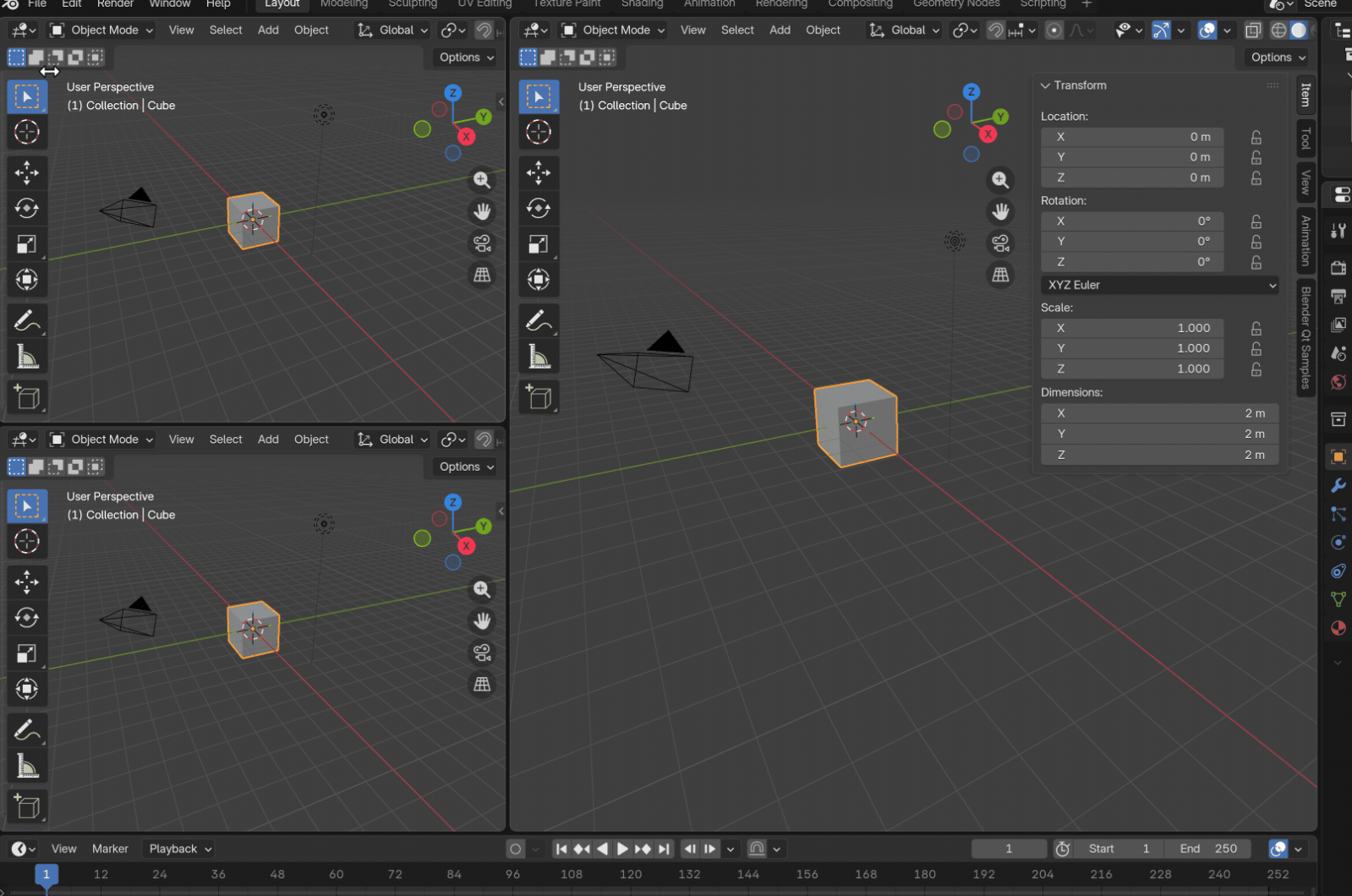Toggle snapping magnet in right viewport header
This screenshot has width=1352, height=896.
[x=996, y=30]
